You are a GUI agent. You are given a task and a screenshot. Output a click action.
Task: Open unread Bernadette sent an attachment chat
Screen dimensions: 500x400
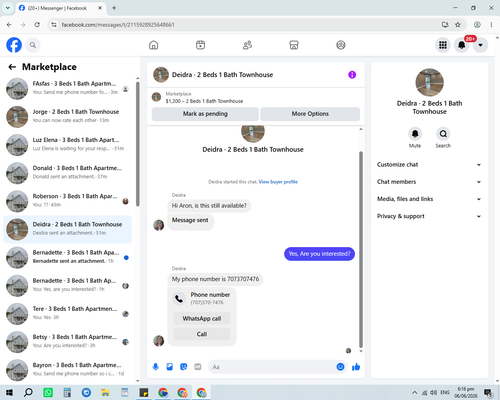(x=67, y=257)
